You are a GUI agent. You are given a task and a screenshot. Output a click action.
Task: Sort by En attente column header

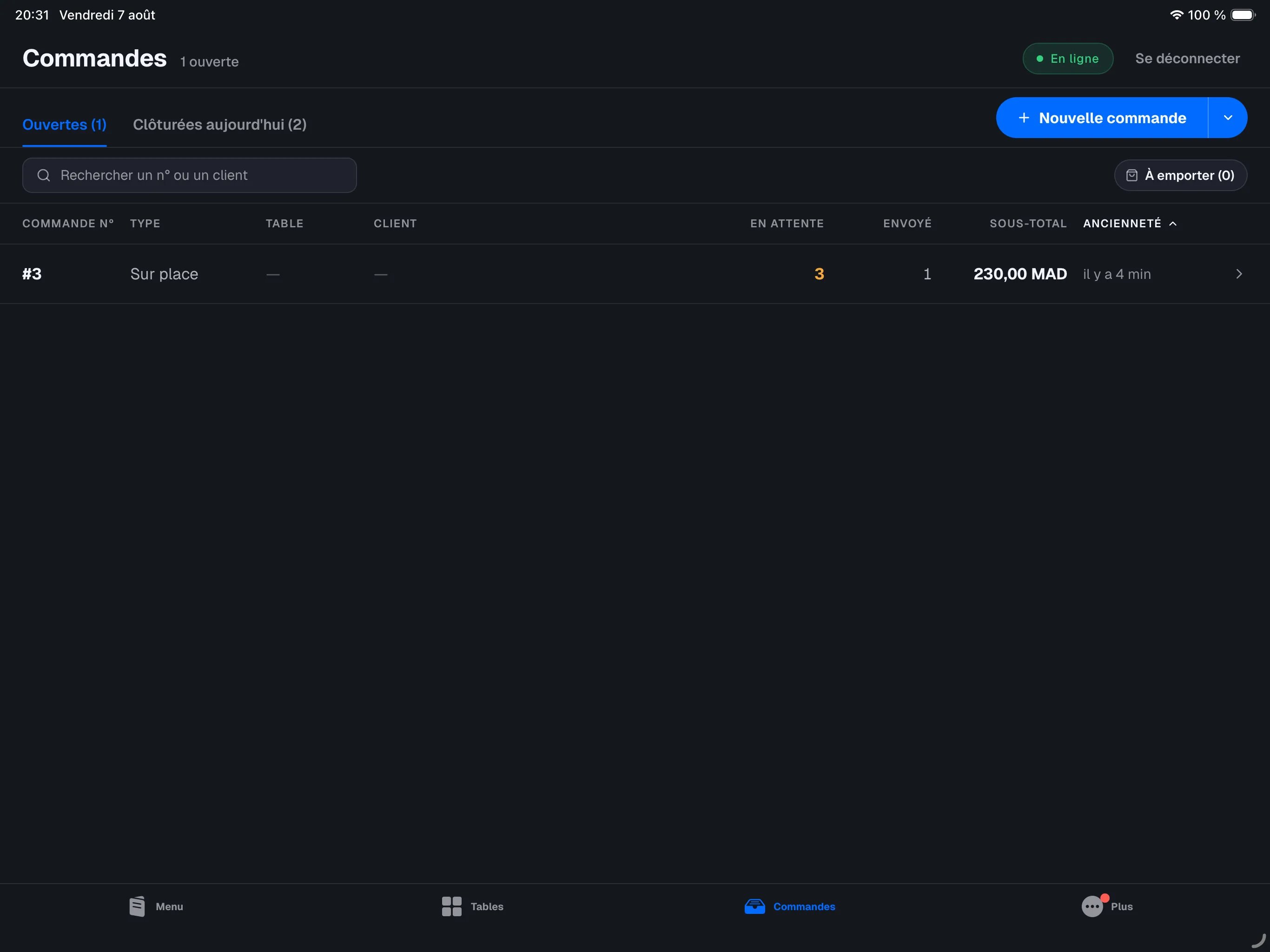pyautogui.click(x=787, y=224)
